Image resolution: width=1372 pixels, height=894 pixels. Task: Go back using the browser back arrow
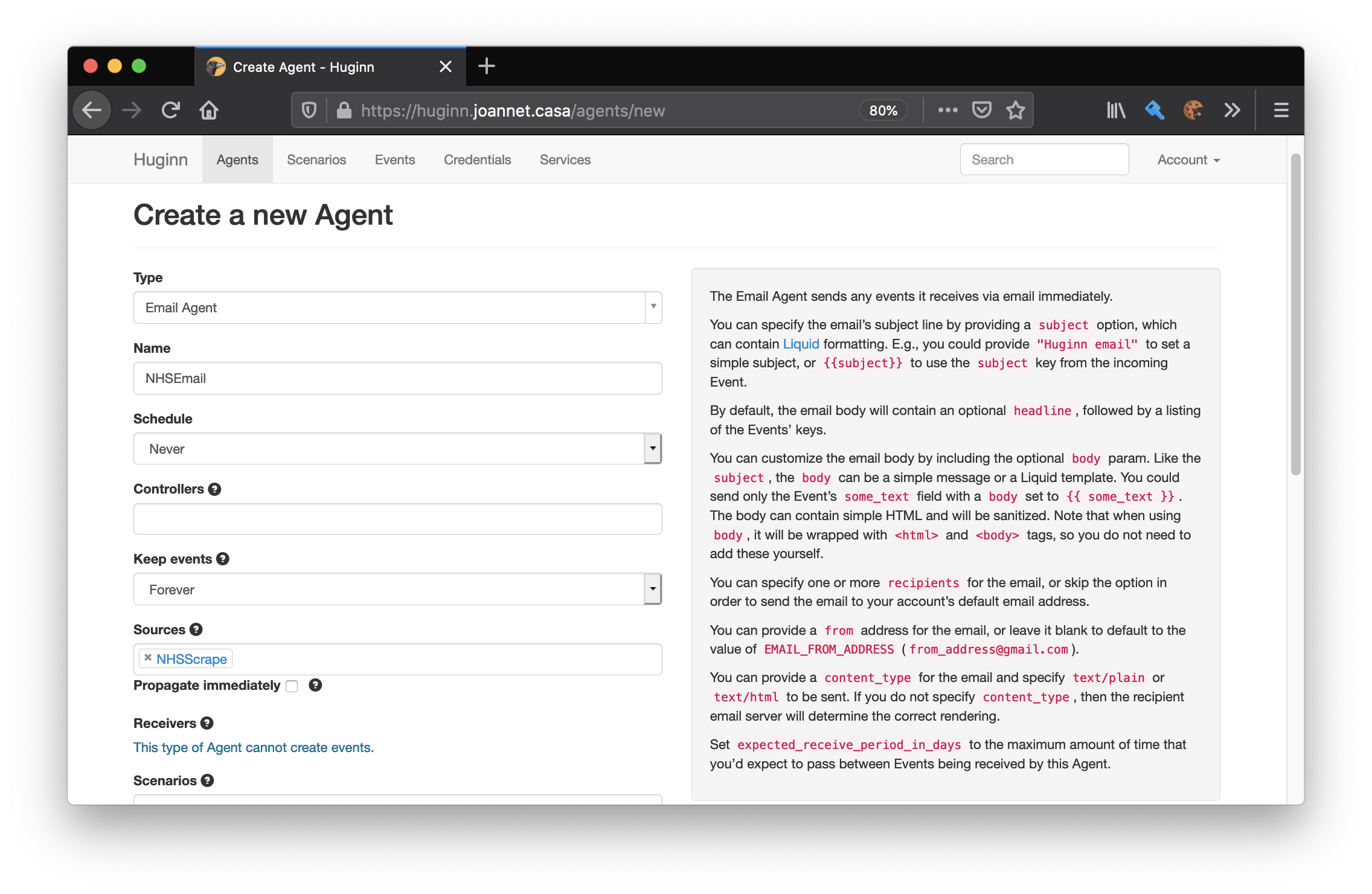coord(92,111)
